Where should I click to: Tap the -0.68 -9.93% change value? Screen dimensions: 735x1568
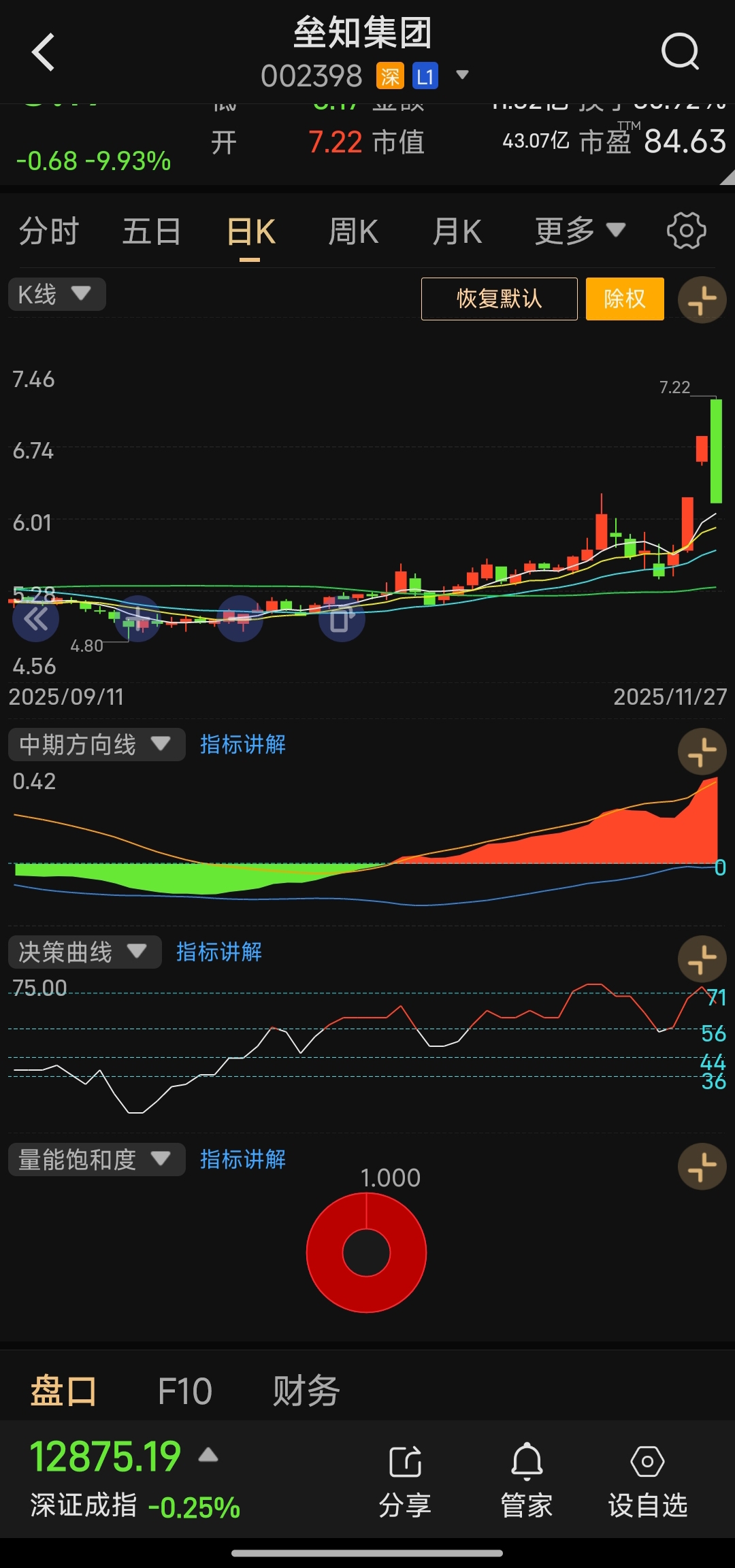point(94,161)
